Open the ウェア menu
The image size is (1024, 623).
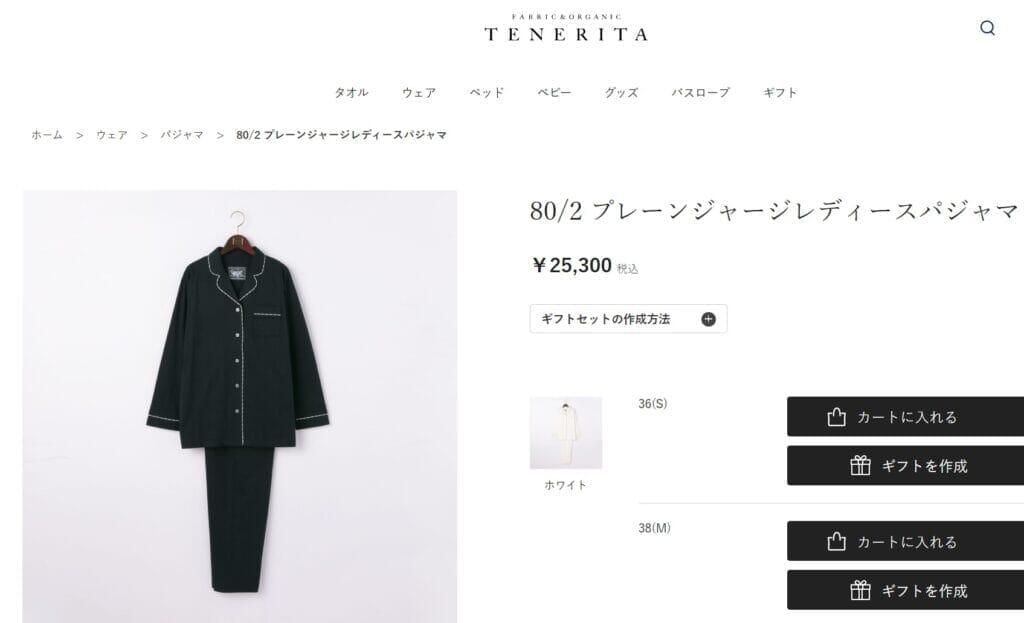(419, 93)
